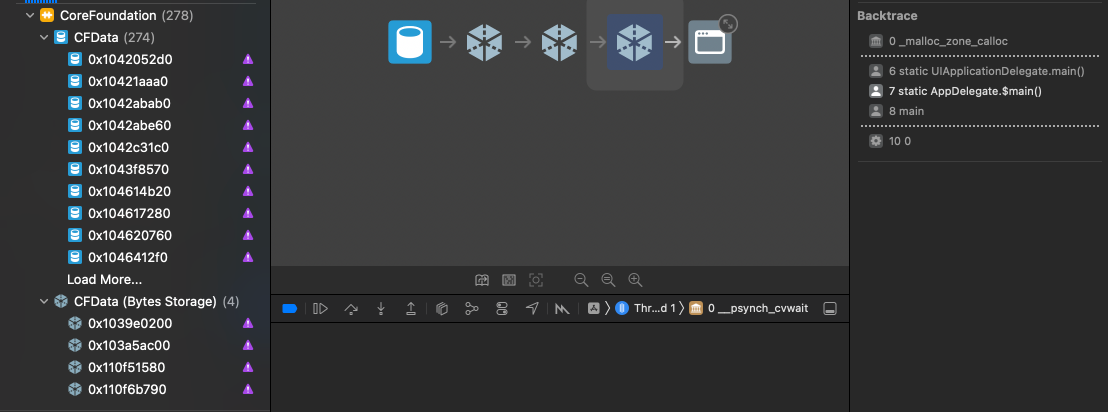Select the 0 __psynch_cvwait breadcrumb item
Viewport: 1108px width, 412px height.
tap(756, 309)
